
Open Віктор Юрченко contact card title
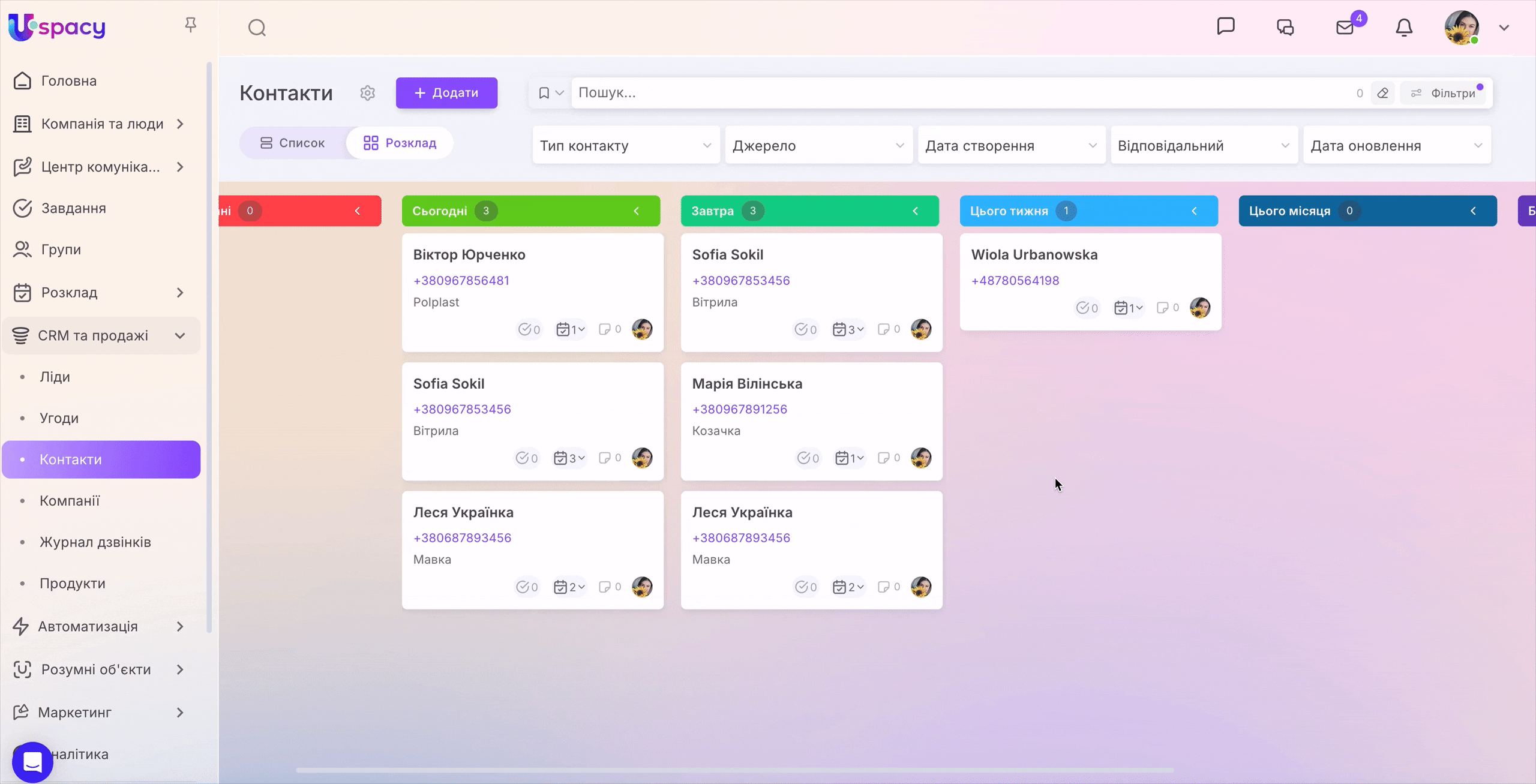pyautogui.click(x=469, y=255)
